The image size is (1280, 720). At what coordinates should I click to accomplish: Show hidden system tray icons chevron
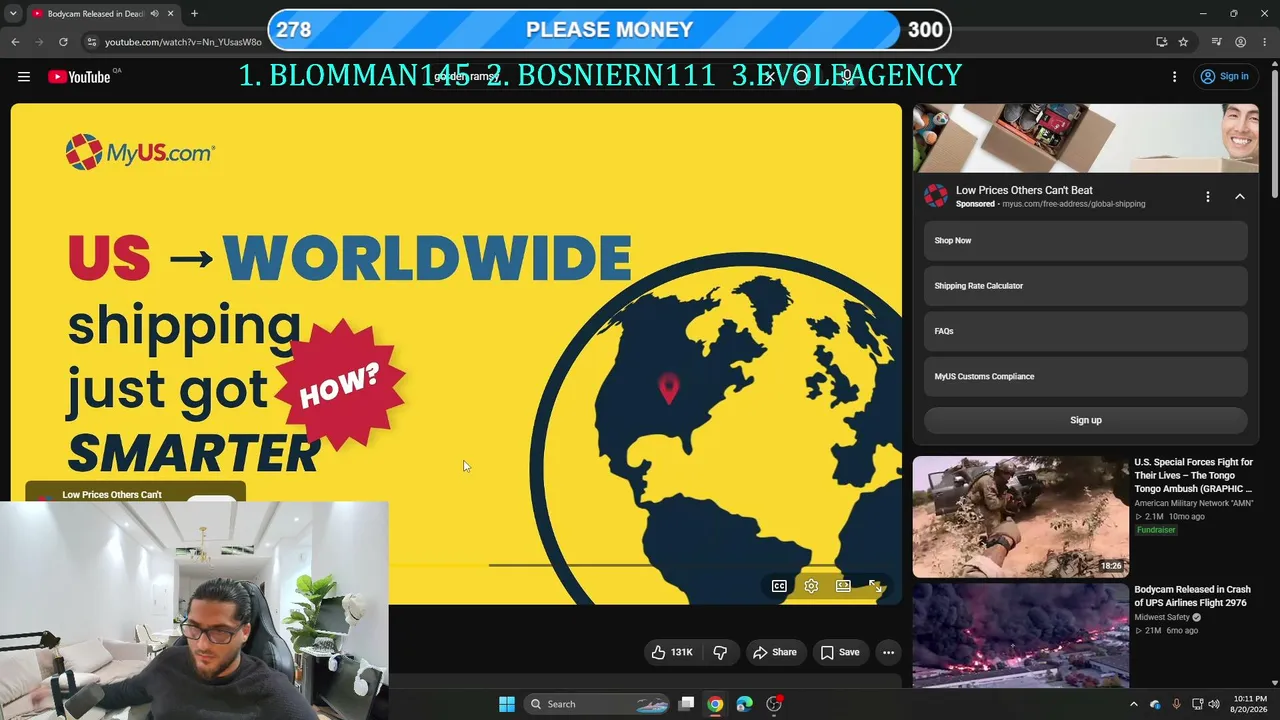click(1133, 704)
